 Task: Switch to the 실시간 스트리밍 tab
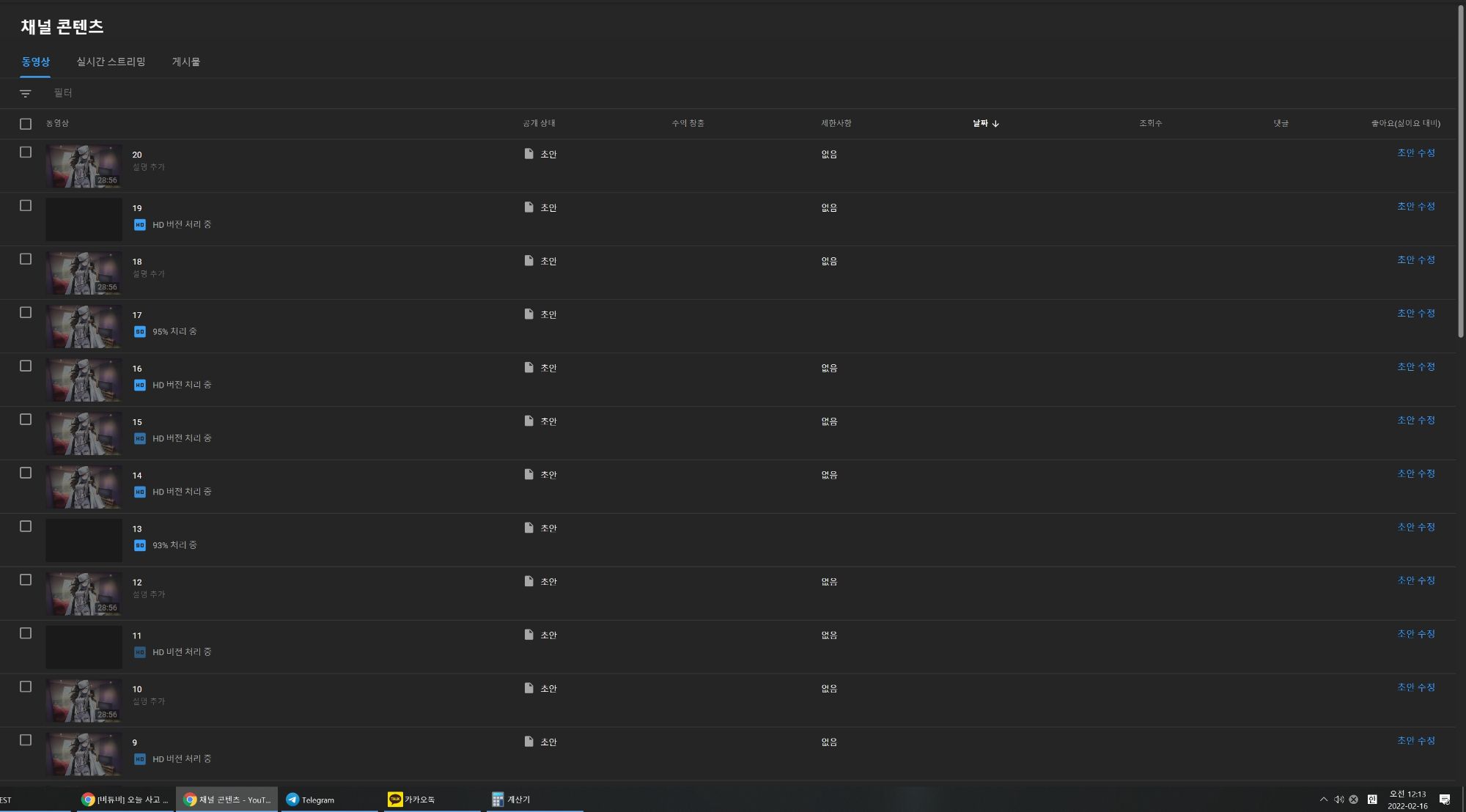coord(111,62)
